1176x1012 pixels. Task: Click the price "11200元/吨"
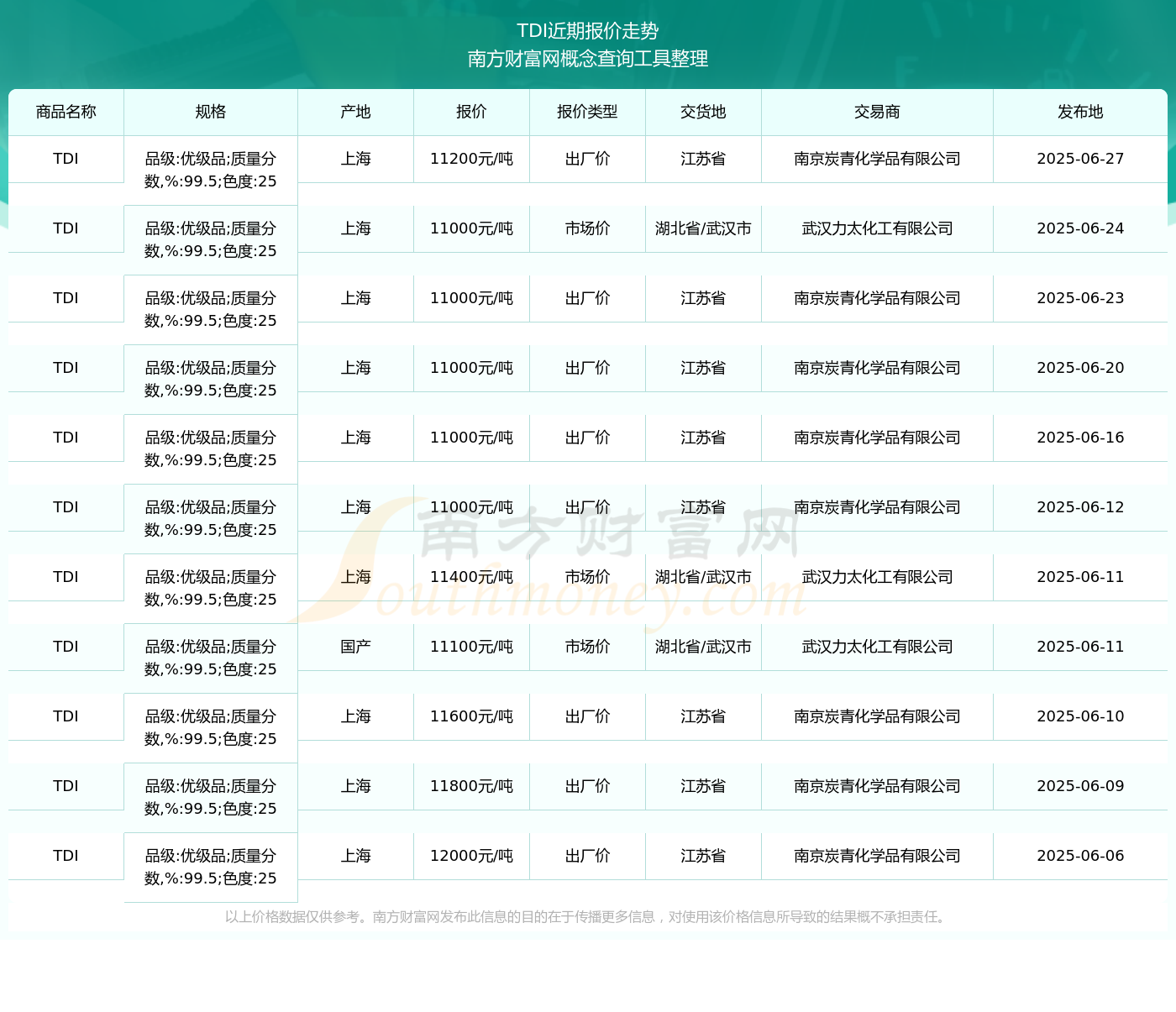(472, 159)
